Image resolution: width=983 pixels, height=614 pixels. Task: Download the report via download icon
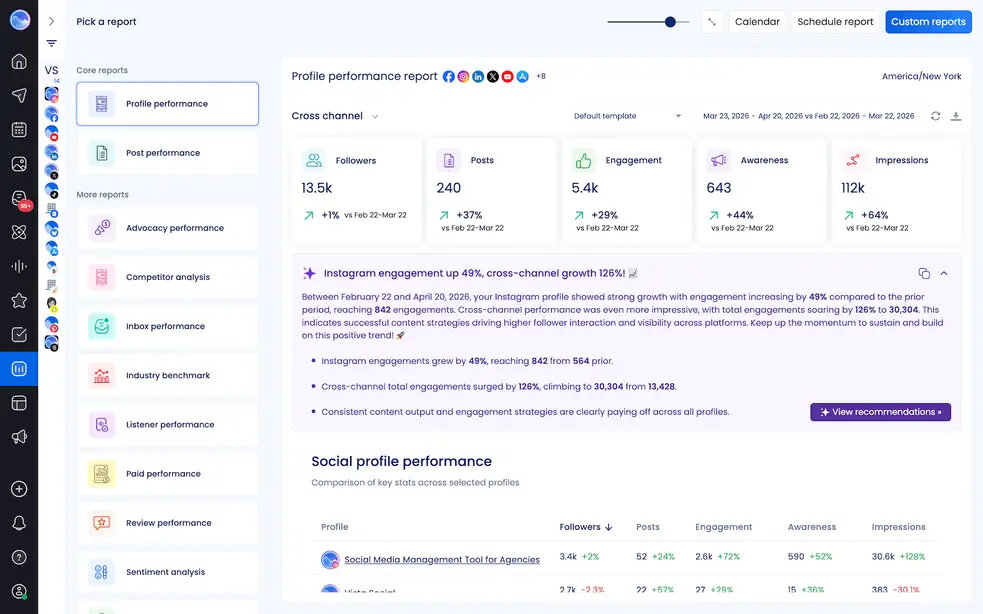[x=956, y=116]
